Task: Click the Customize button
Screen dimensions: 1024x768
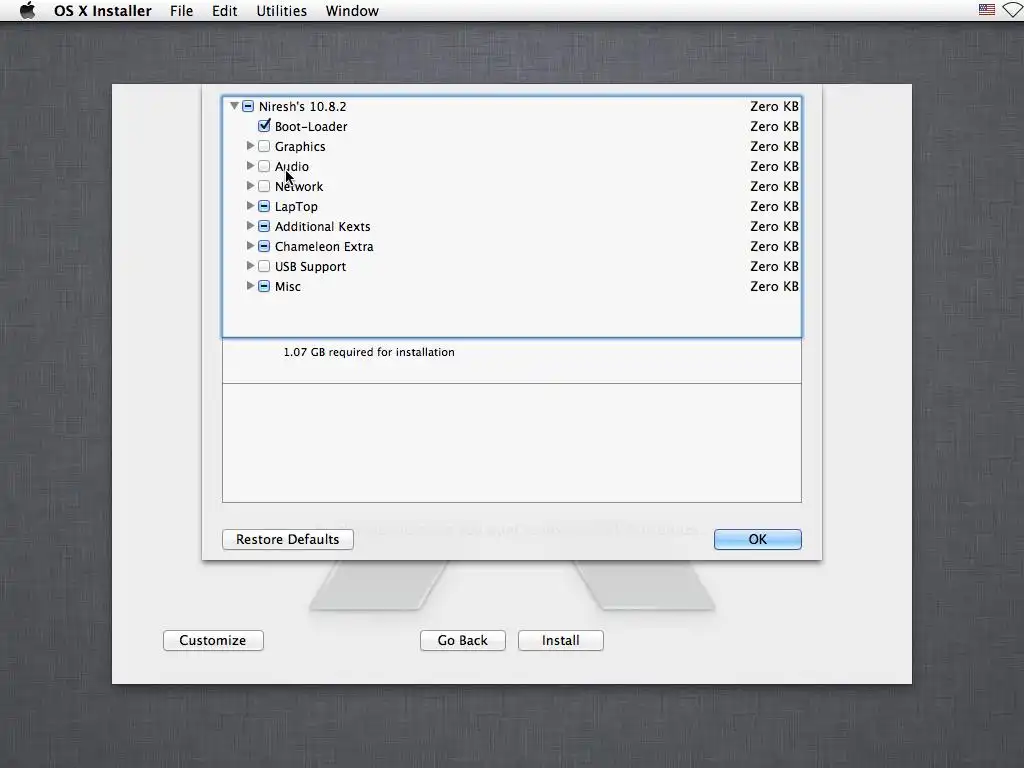Action: point(213,640)
